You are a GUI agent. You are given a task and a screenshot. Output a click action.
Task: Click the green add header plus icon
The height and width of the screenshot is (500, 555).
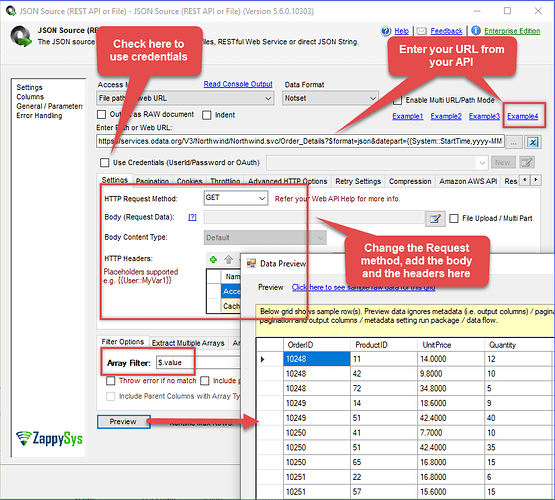213,260
